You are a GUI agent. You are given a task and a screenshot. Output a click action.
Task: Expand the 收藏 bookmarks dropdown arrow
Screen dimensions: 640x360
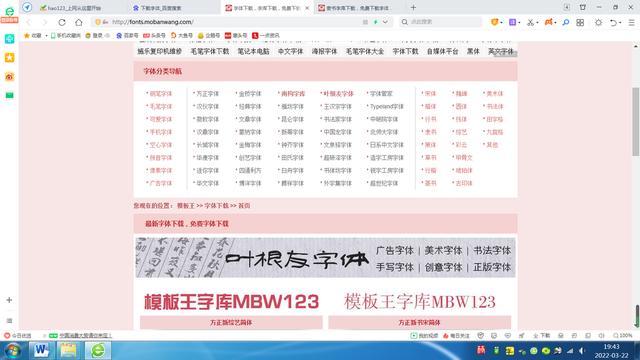click(46, 36)
